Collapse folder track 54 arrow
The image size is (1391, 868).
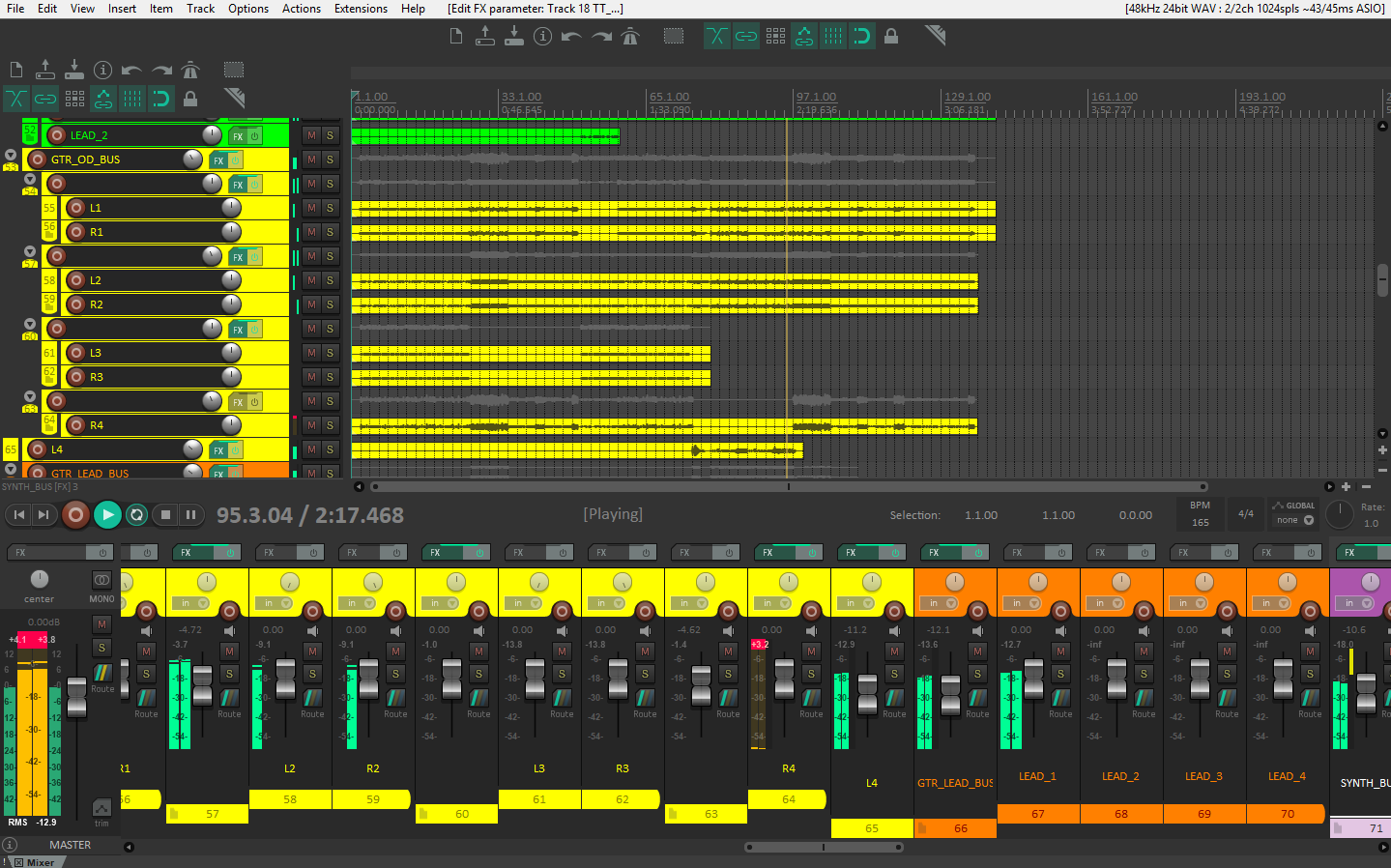point(30,179)
